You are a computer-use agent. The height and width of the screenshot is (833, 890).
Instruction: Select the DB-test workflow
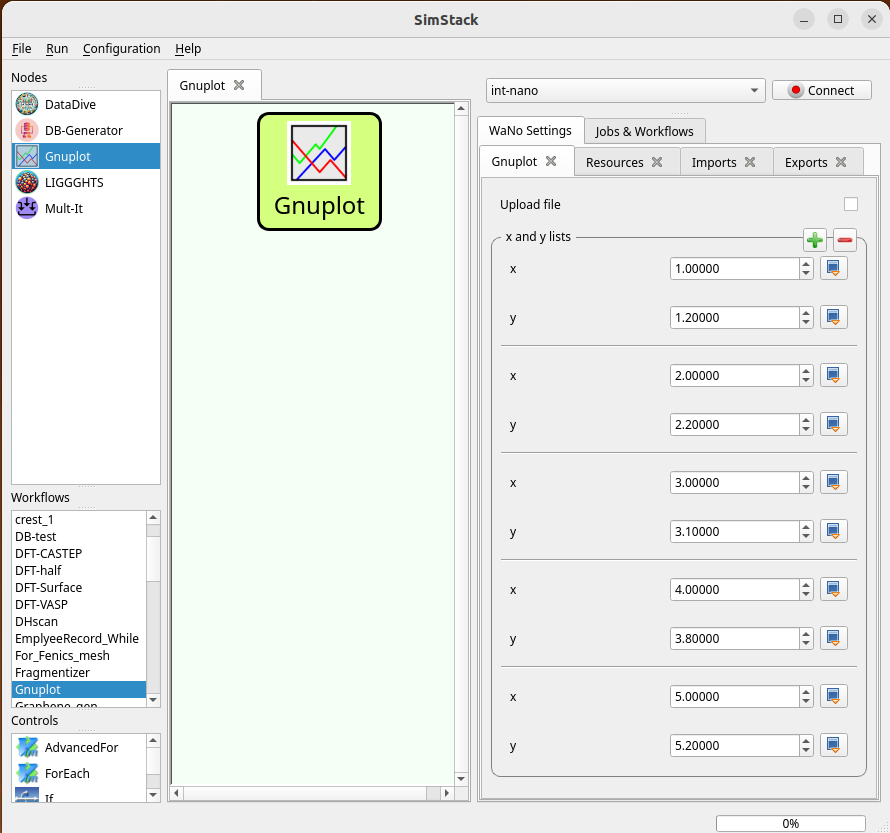point(79,537)
